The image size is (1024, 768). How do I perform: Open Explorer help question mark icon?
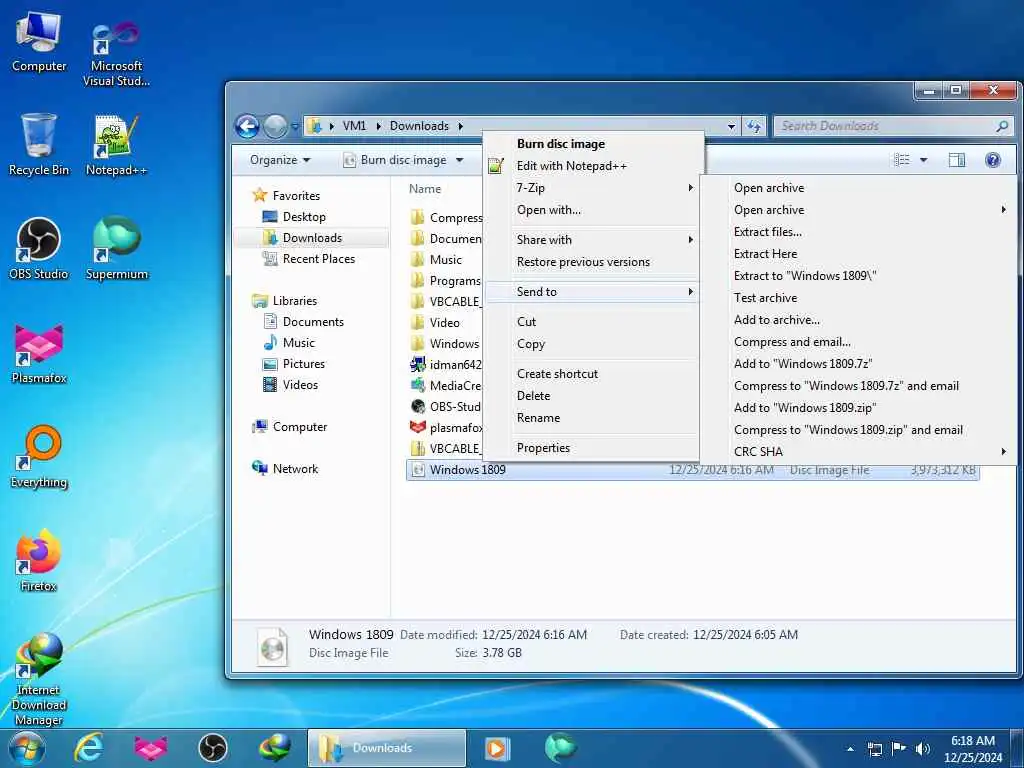(x=993, y=160)
